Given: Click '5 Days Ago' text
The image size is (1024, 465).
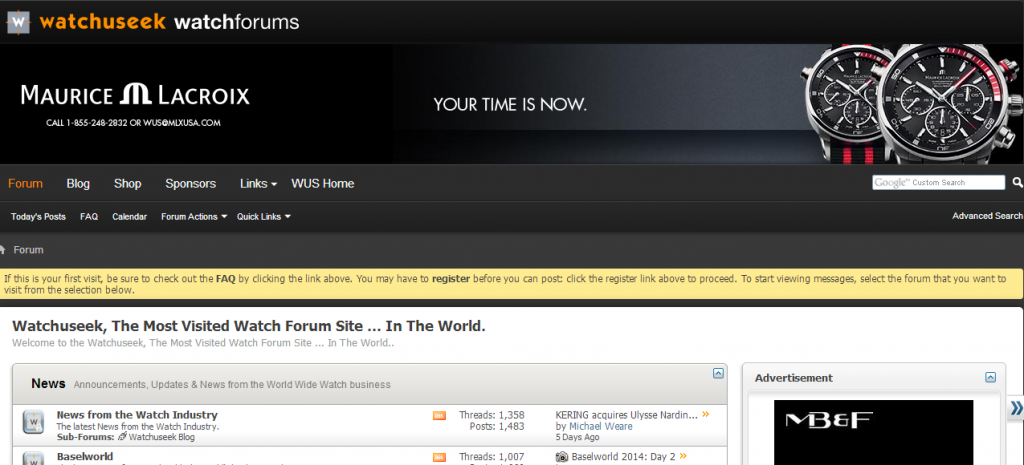Looking at the screenshot, I should (x=577, y=438).
